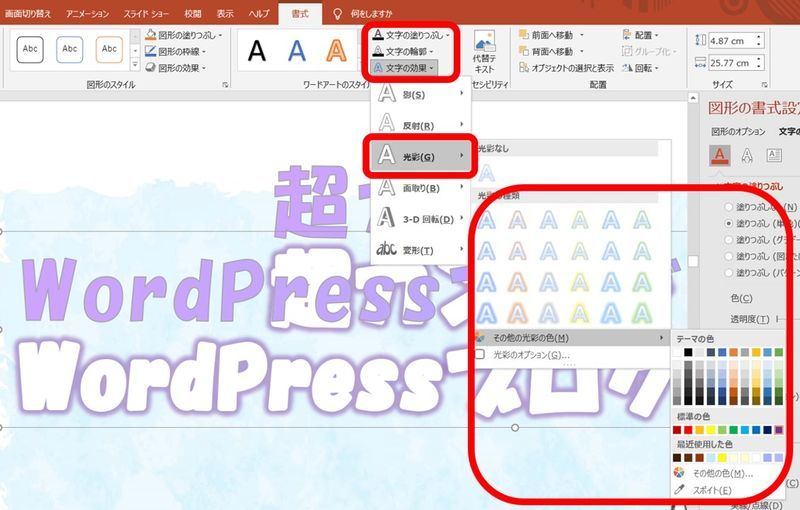Open the 光彩(G) glow submenu
The width and height of the screenshot is (800, 510).
(421, 157)
